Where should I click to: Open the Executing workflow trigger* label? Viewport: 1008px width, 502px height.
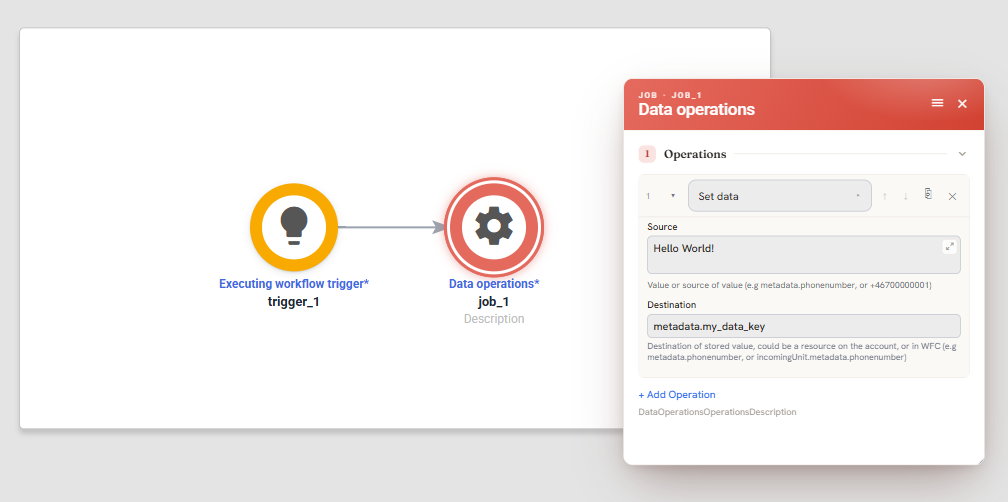[294, 283]
